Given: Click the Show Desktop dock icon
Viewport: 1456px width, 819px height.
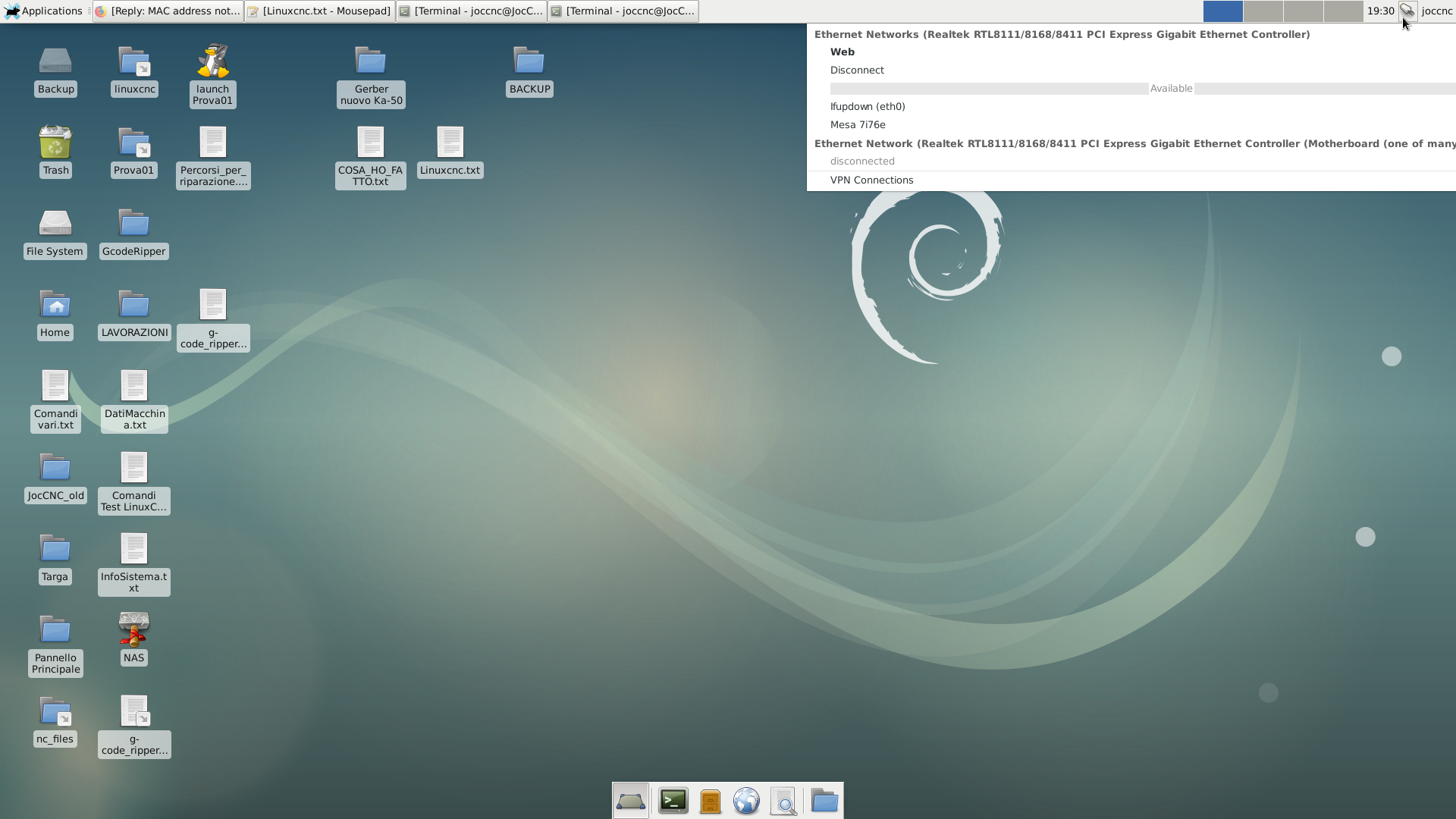Looking at the screenshot, I should tap(631, 801).
